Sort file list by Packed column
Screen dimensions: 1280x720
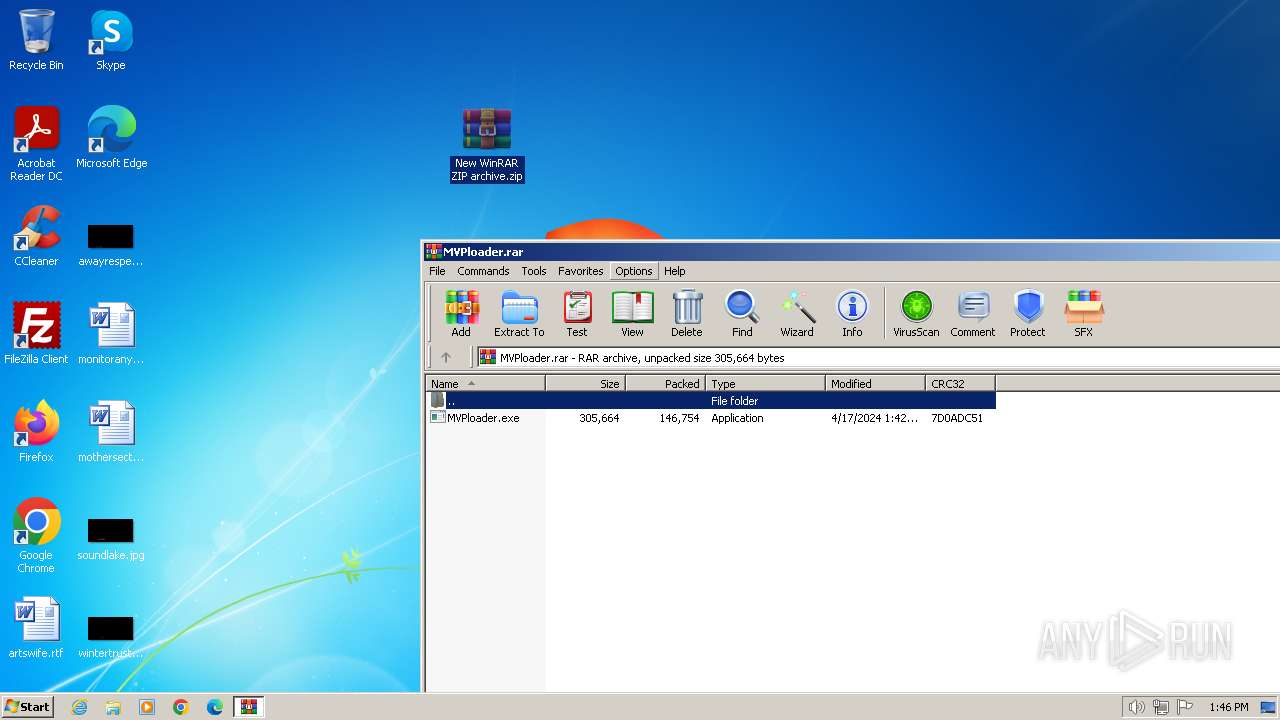pos(666,384)
